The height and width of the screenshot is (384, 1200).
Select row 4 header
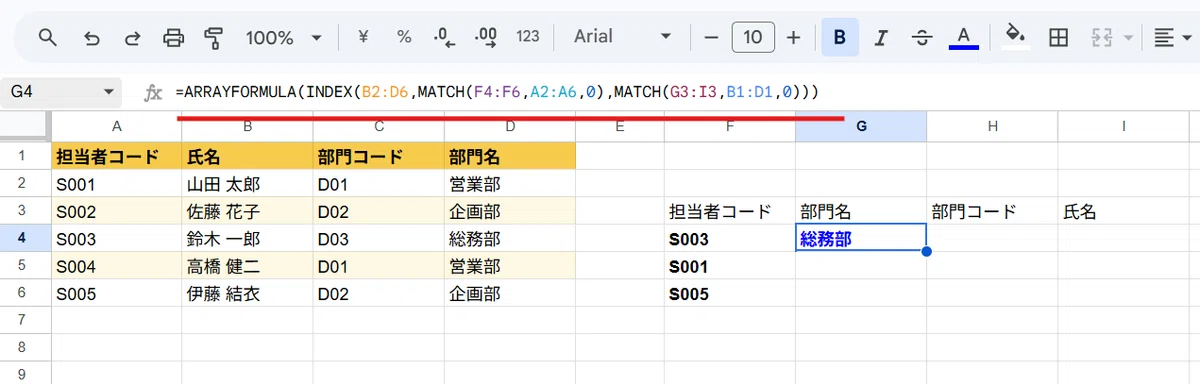tap(25, 238)
